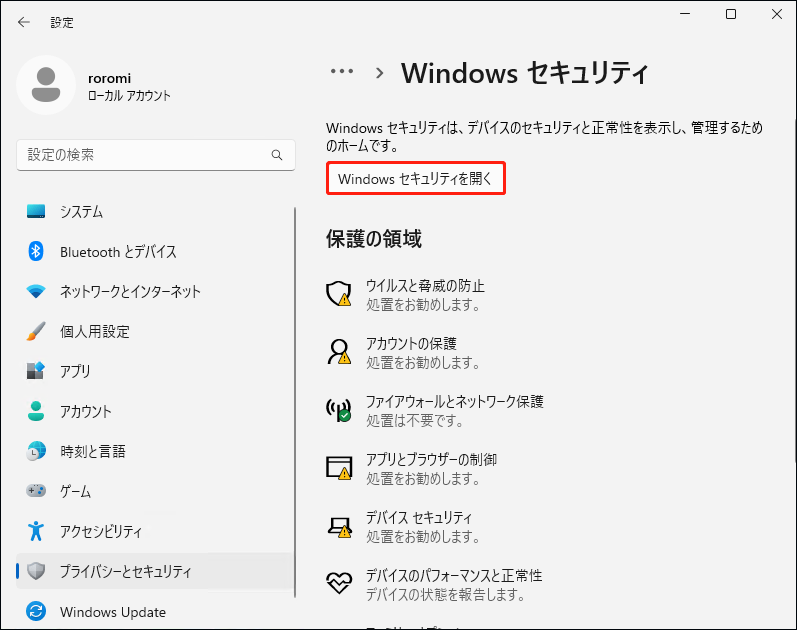Click the network Wi-Fi icon
Screen dimensions: 797x630
click(x=36, y=291)
